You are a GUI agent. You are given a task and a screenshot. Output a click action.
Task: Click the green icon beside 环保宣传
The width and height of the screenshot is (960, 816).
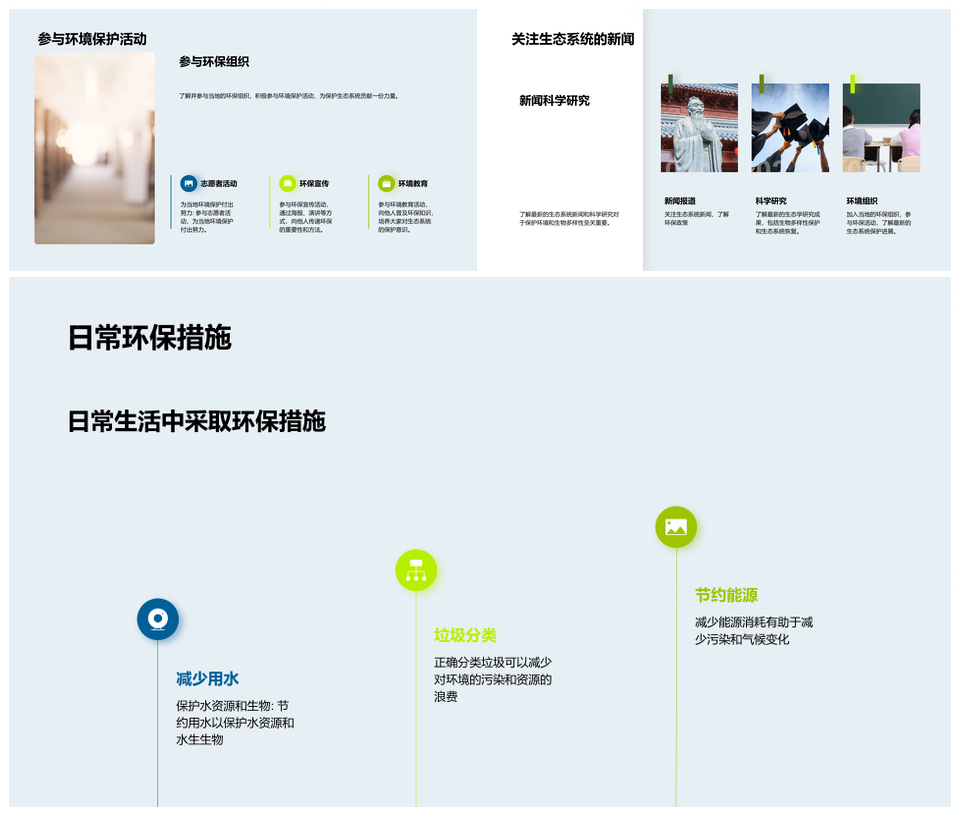pyautogui.click(x=288, y=183)
